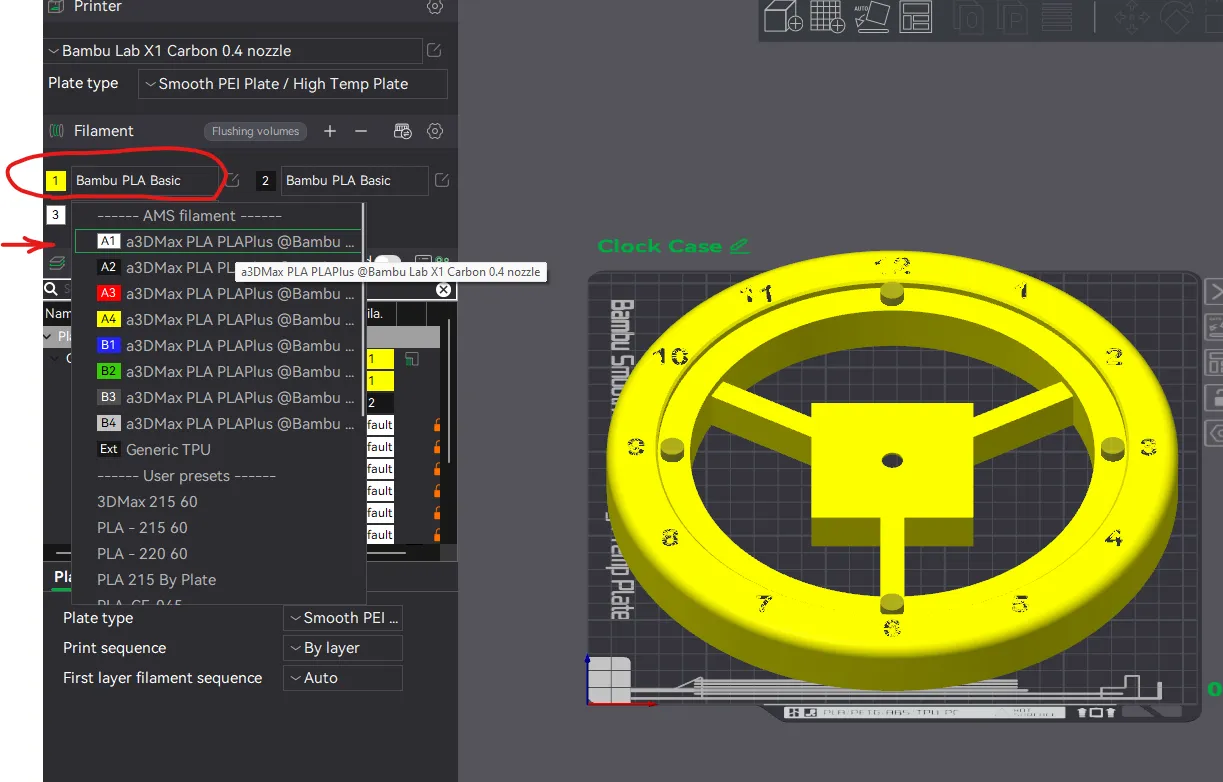Add a new model using the cube-plus icon

click(x=783, y=17)
